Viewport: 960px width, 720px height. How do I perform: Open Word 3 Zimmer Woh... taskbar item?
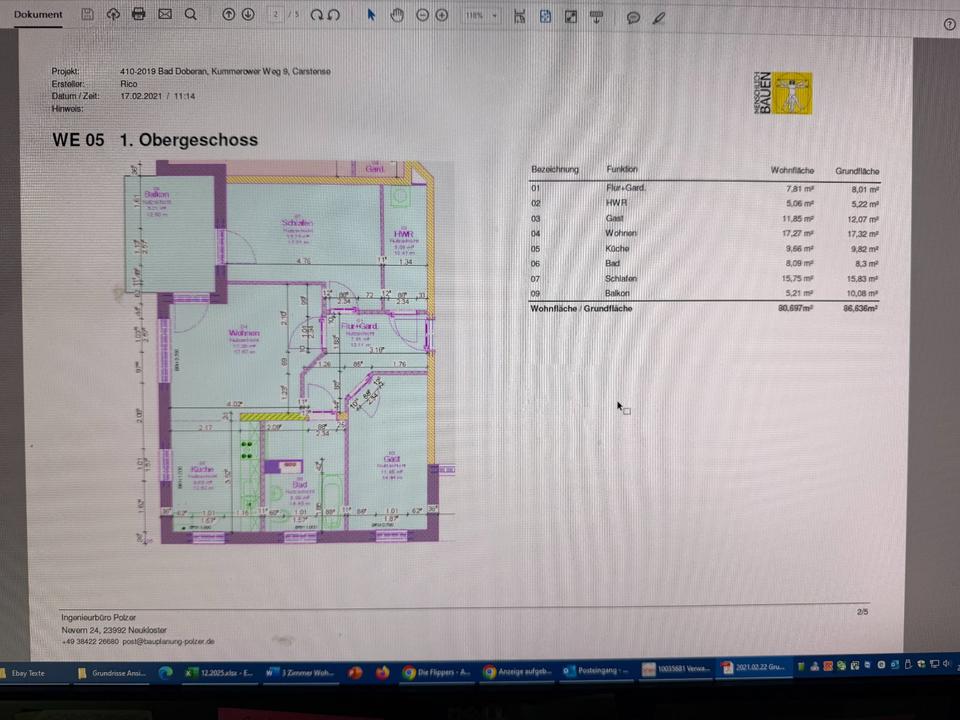point(300,673)
